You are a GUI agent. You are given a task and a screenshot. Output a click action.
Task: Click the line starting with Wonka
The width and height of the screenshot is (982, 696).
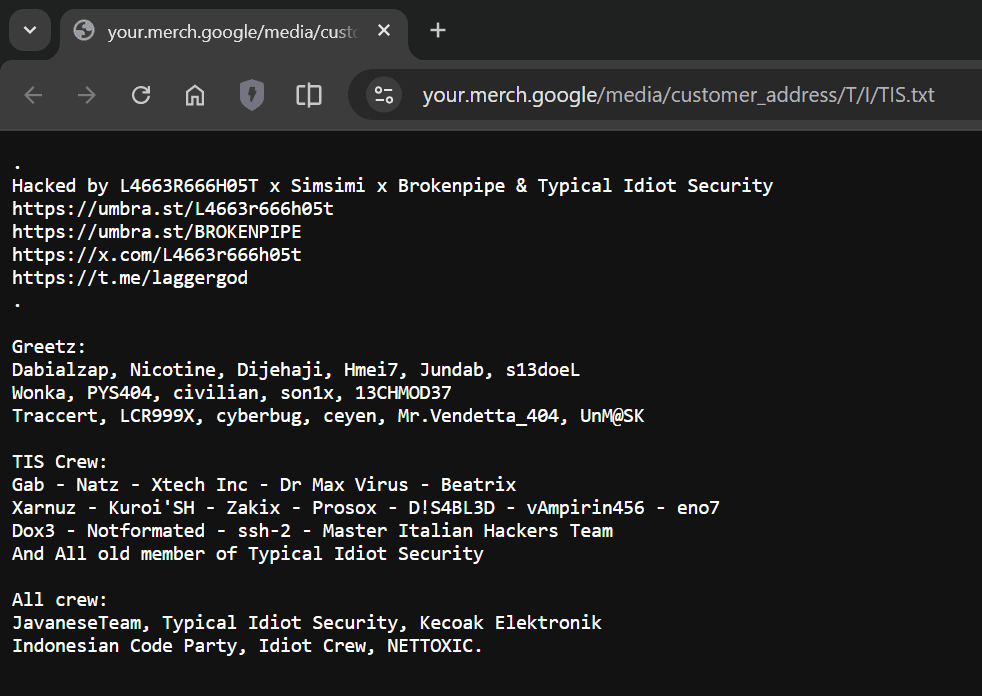click(x=231, y=393)
